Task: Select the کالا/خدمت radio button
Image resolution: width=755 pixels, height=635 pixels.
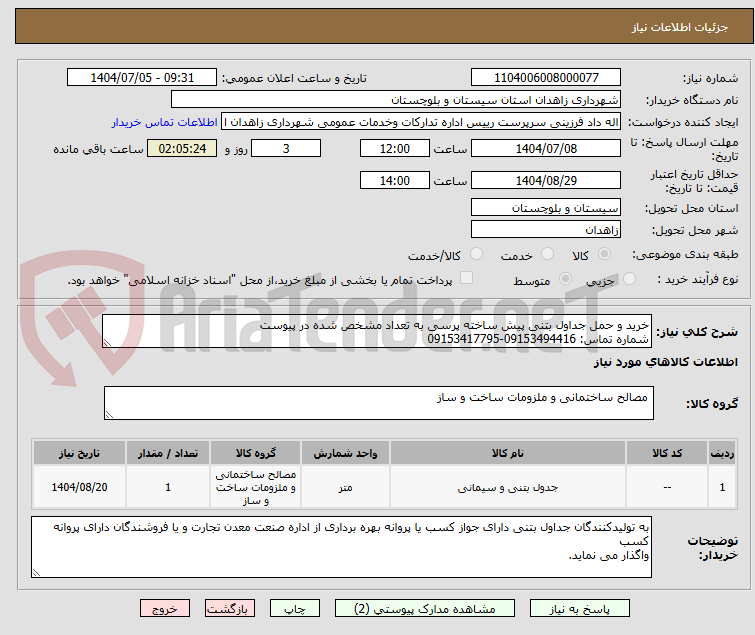Action: [476, 254]
